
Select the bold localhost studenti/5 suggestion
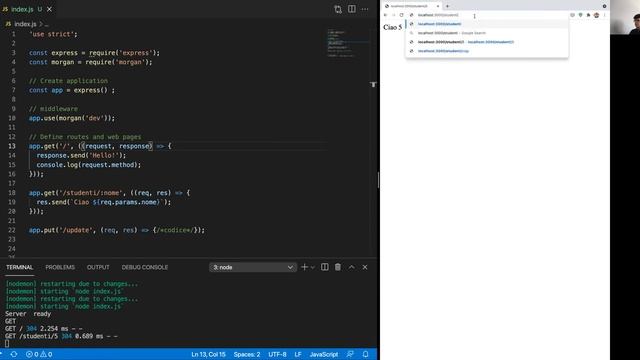[x=487, y=42]
